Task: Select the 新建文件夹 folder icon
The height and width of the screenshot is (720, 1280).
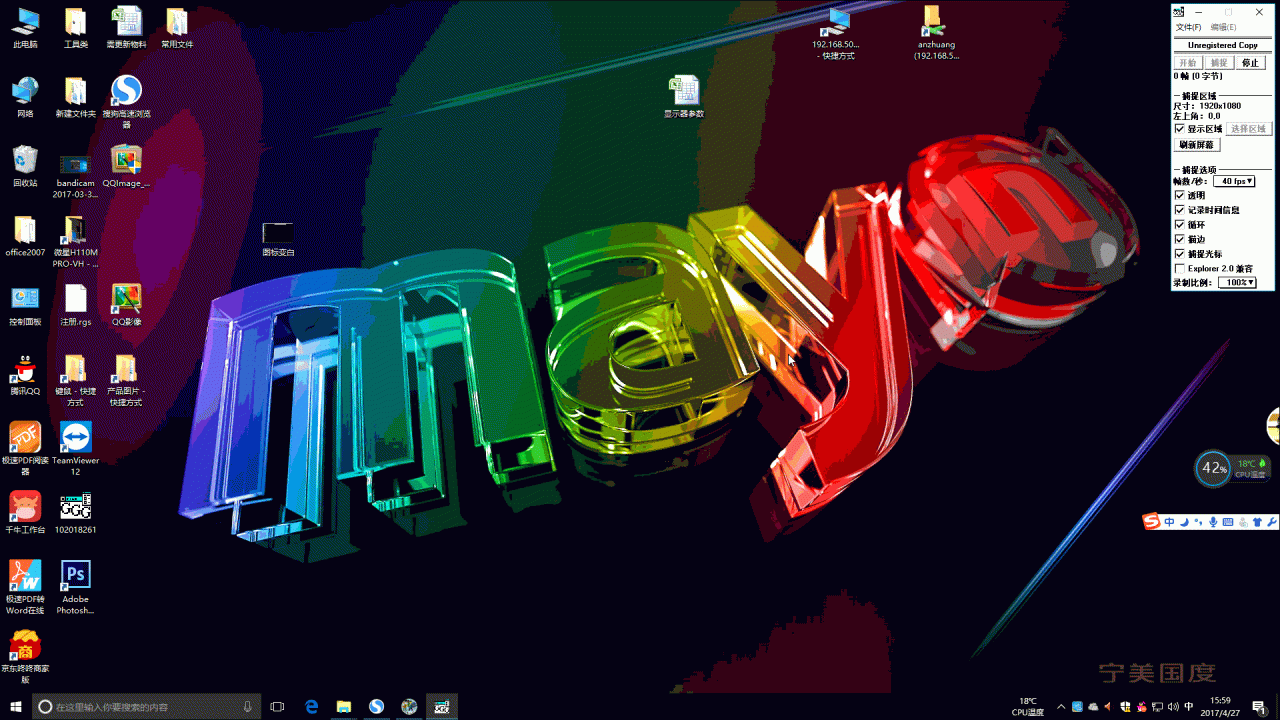Action: point(75,97)
